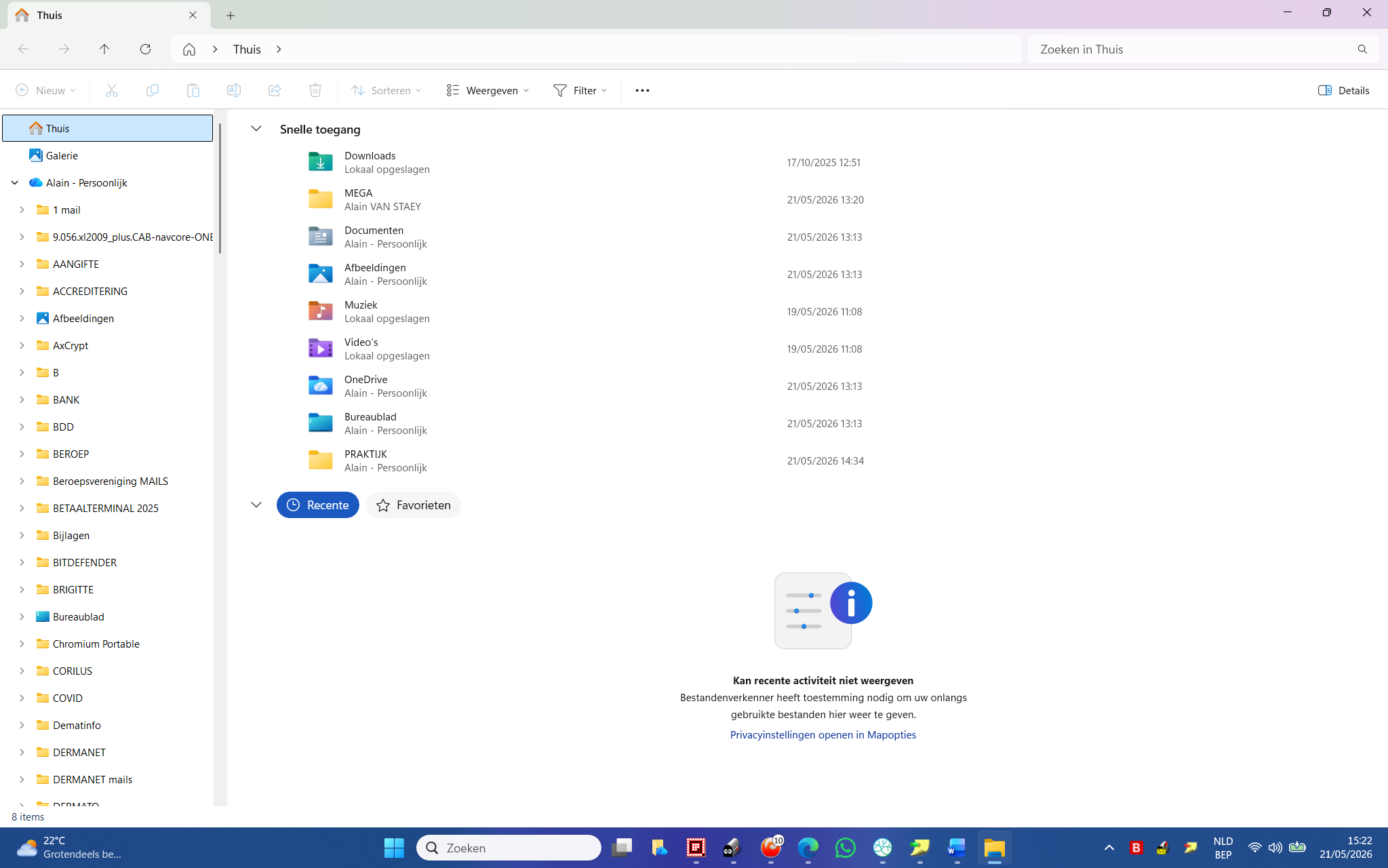Open Word from the taskbar
Viewport: 1388px width, 868px height.
tap(957, 848)
